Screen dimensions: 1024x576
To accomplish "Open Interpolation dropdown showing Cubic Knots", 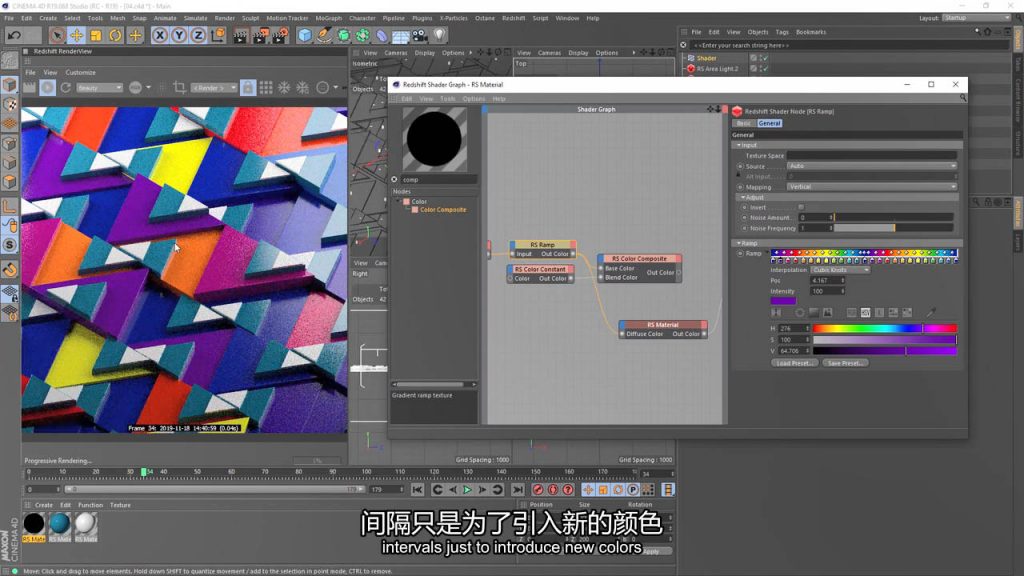I will (840, 270).
